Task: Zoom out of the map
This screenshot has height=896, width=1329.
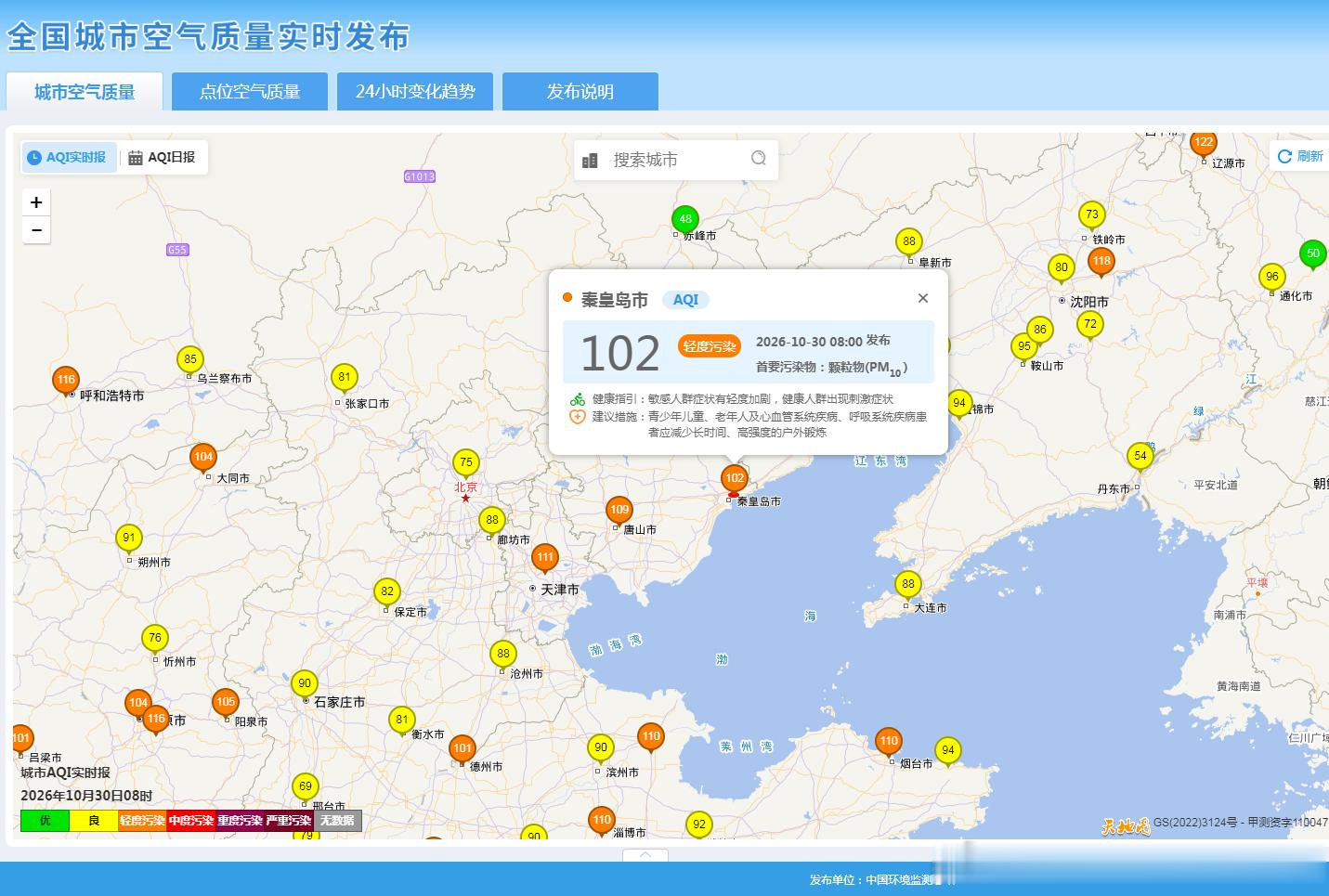Action: pyautogui.click(x=36, y=230)
